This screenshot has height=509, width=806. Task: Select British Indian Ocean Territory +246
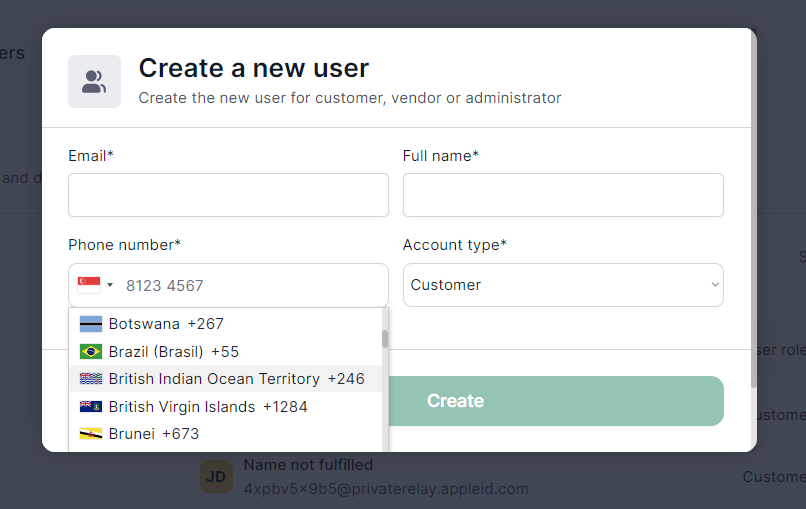coord(236,379)
